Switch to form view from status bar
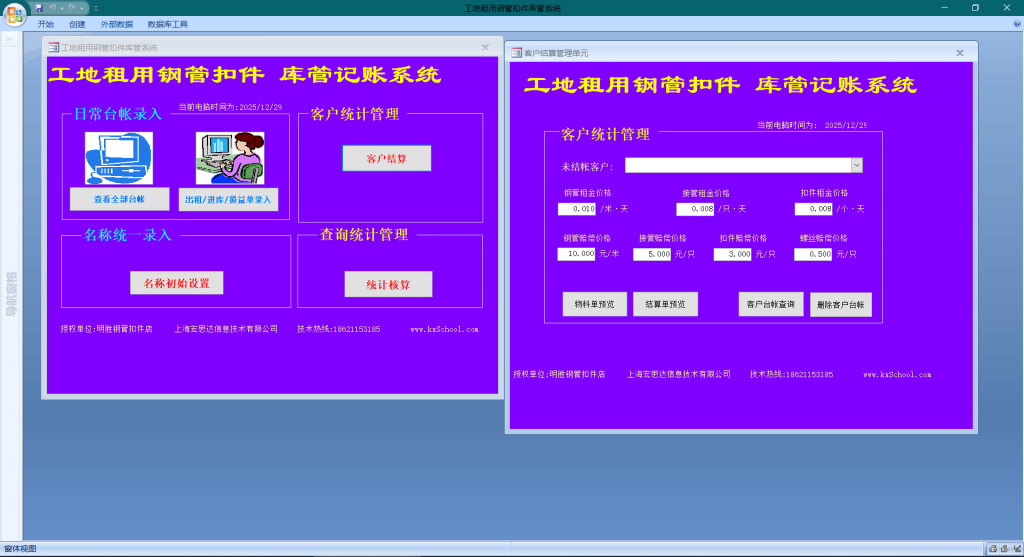The height and width of the screenshot is (557, 1024). point(992,549)
